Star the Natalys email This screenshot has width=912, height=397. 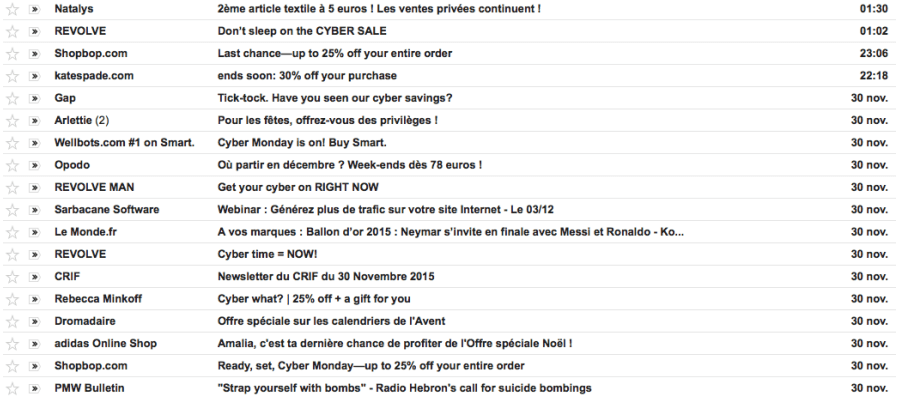12,9
